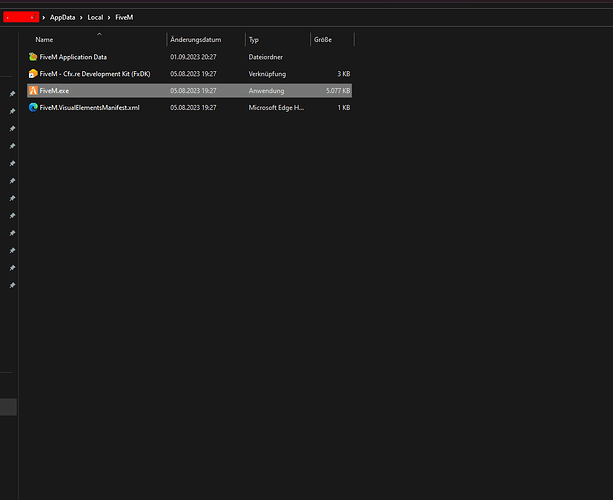Go to the Local folder breadcrumb
This screenshot has height=500, width=613.
point(96,17)
